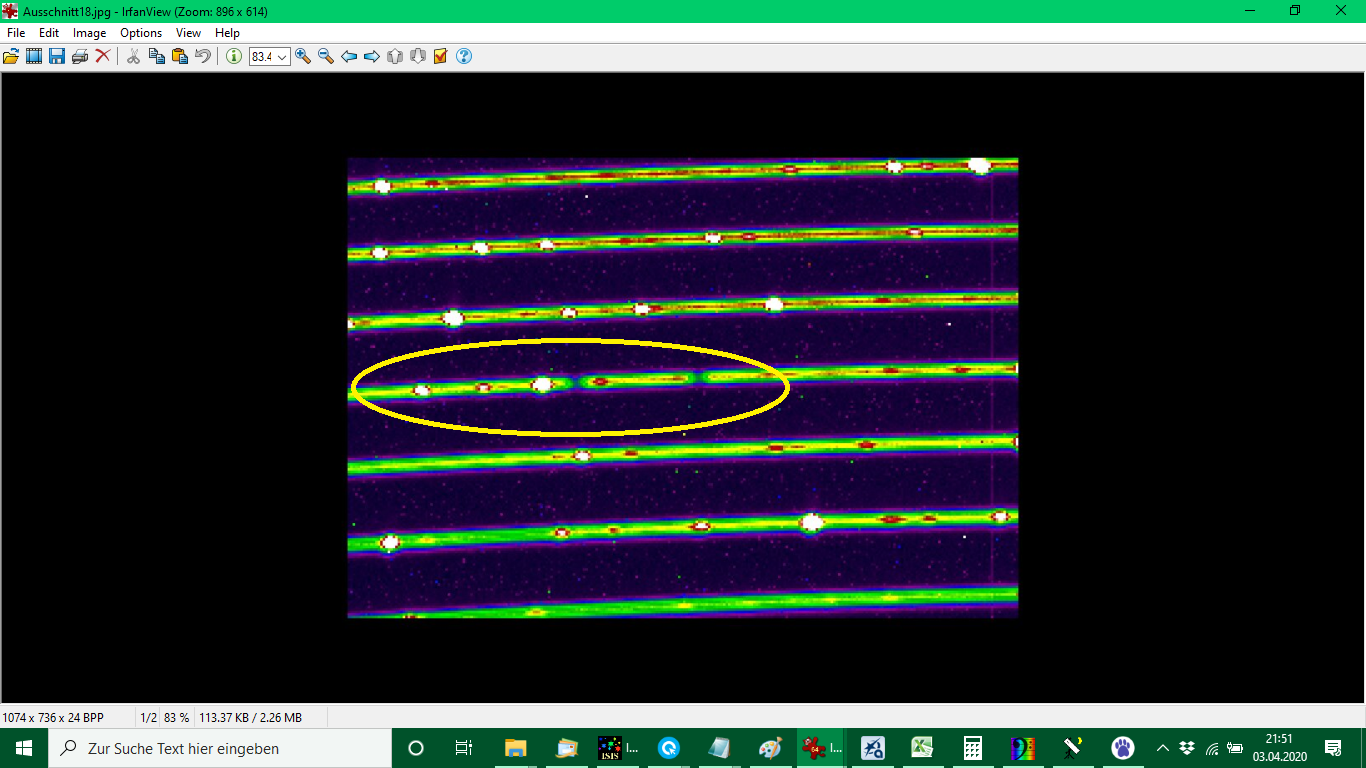Go to next image with right arrow
This screenshot has height=768, width=1366.
click(372, 57)
